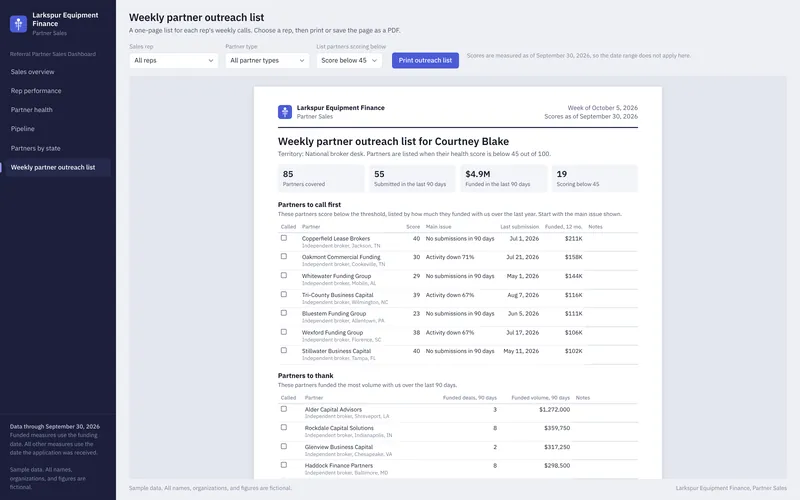The height and width of the screenshot is (500, 800).
Task: Mark Oakmont Commercial Funding as called
Action: [x=284, y=257]
